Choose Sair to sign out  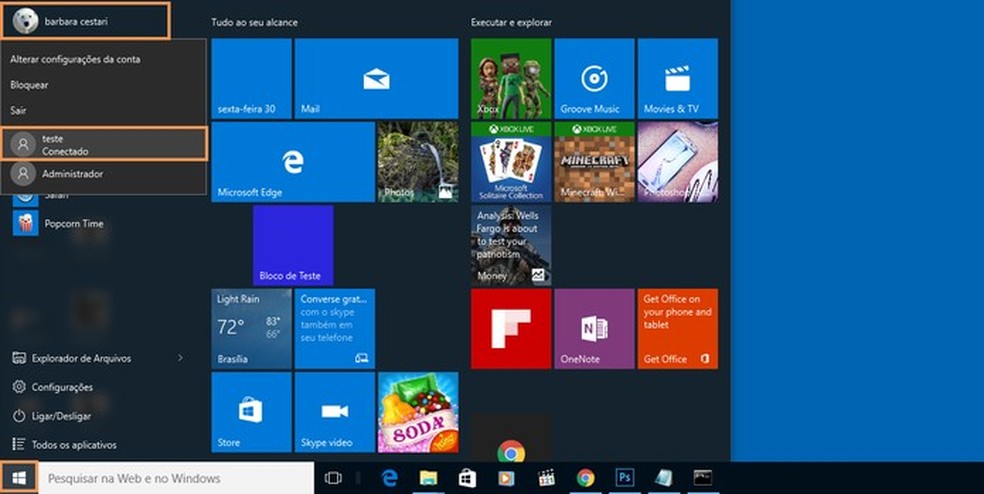click(18, 110)
